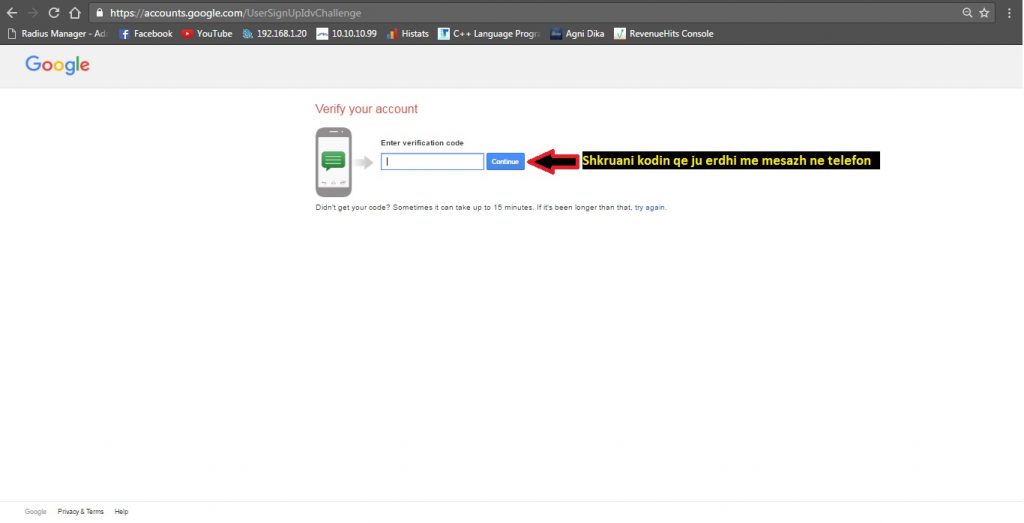Open the footer Google link
Image resolution: width=1024 pixels, height=523 pixels.
[x=35, y=512]
